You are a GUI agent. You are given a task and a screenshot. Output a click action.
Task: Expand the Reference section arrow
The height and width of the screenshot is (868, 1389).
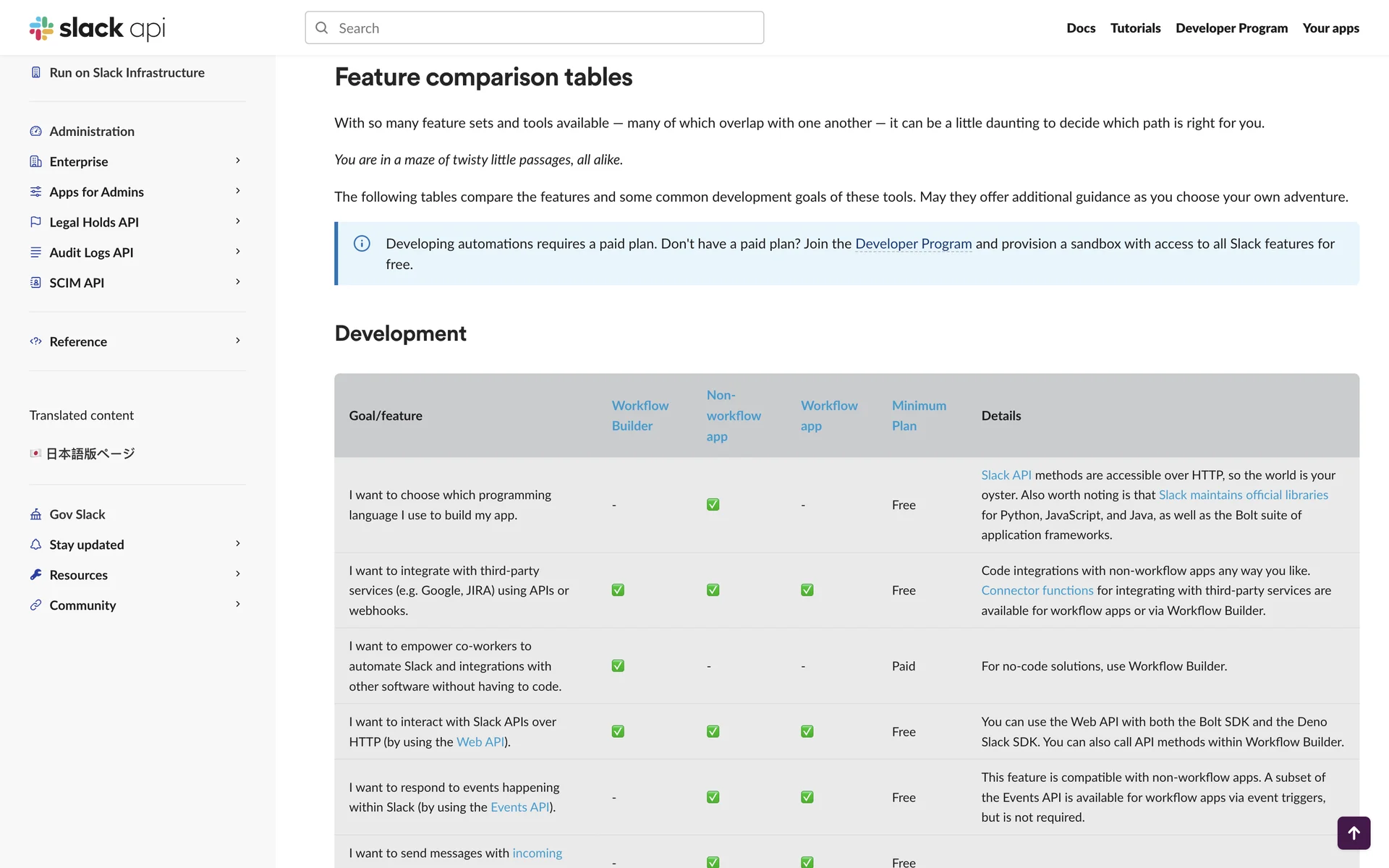point(237,341)
